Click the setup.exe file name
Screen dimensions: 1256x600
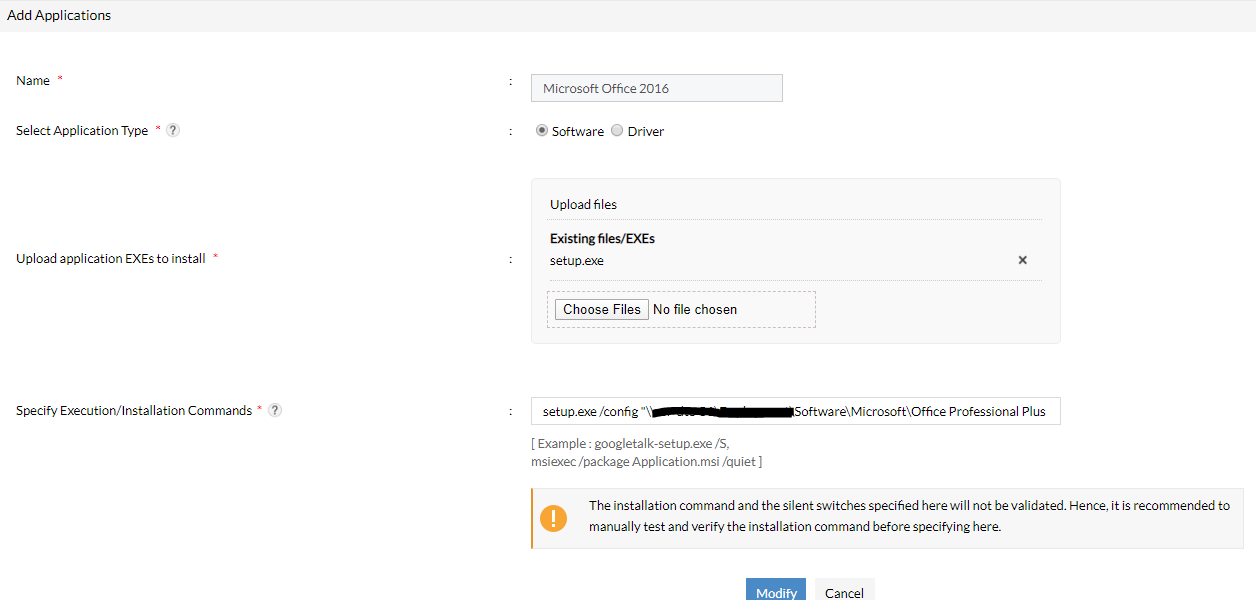pos(577,260)
